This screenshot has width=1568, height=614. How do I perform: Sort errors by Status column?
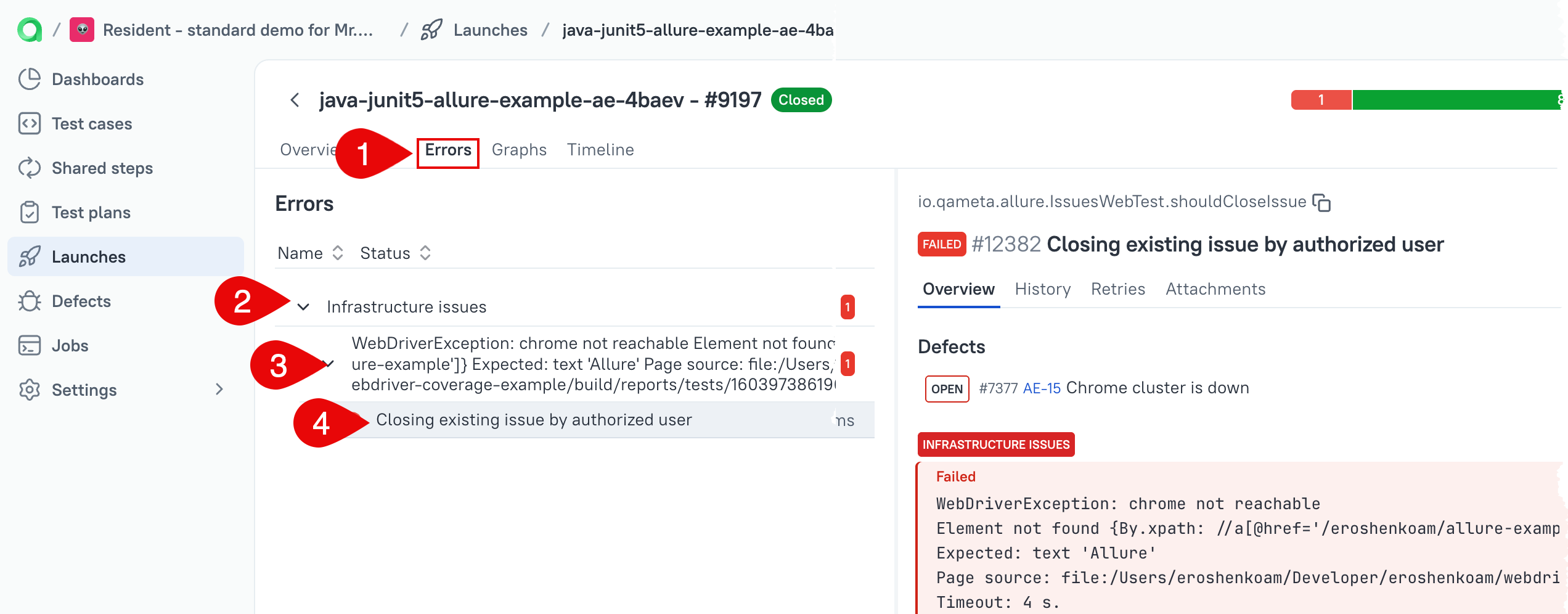(x=395, y=253)
